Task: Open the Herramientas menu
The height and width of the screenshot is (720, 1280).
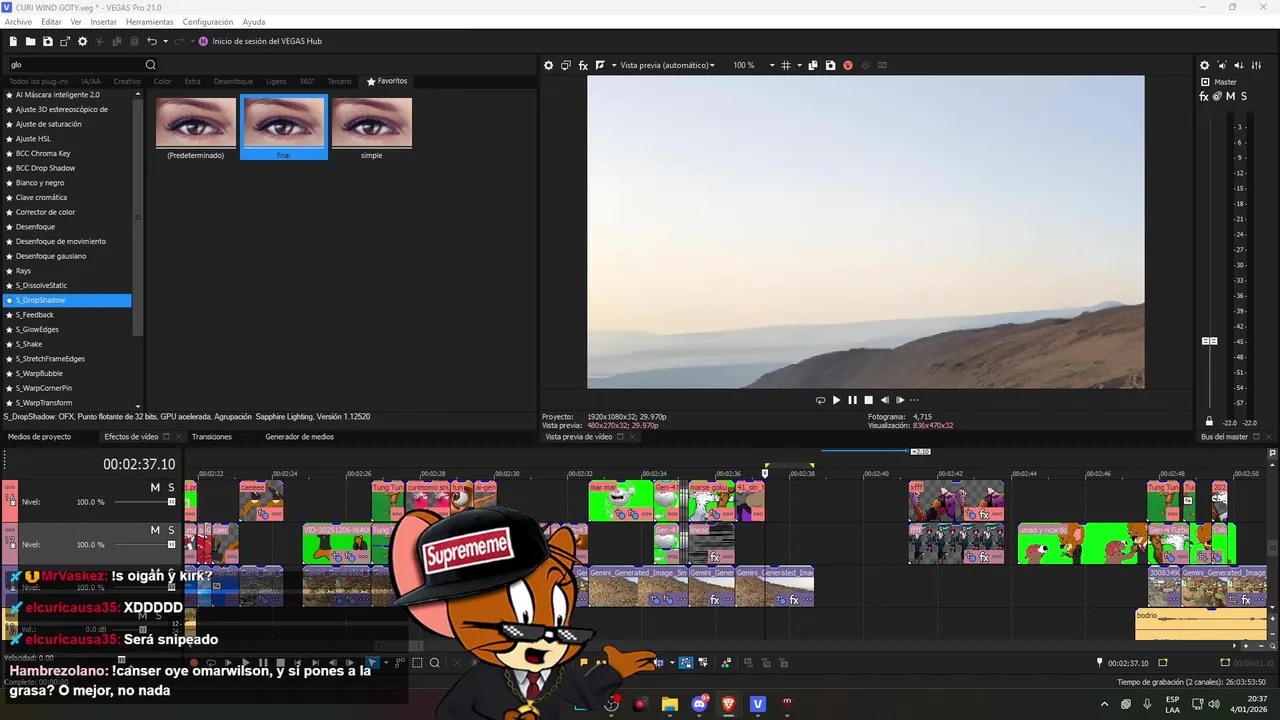Action: tap(149, 22)
